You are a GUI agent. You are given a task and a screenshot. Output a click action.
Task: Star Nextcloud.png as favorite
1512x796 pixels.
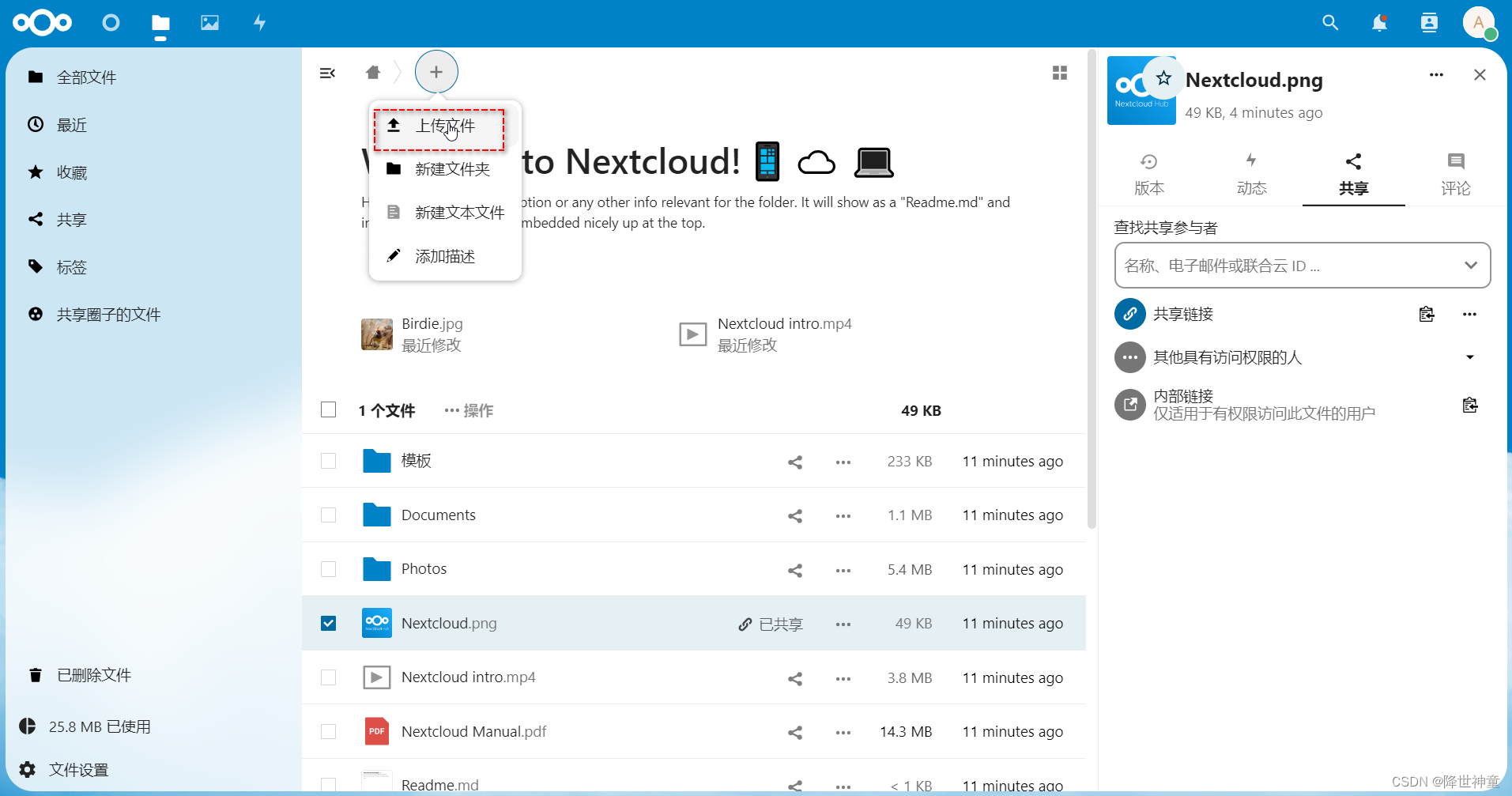1163,77
